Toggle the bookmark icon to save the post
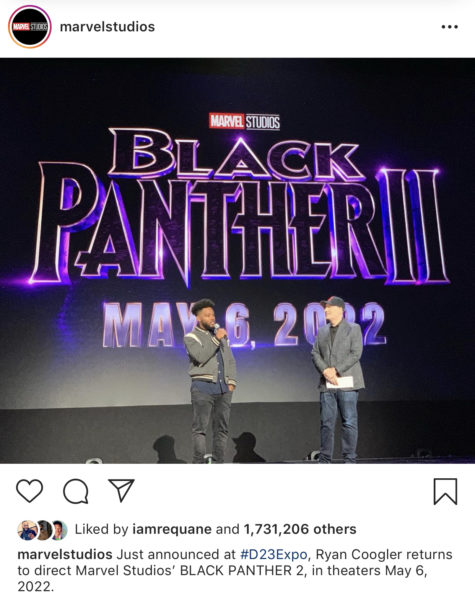 click(x=446, y=491)
